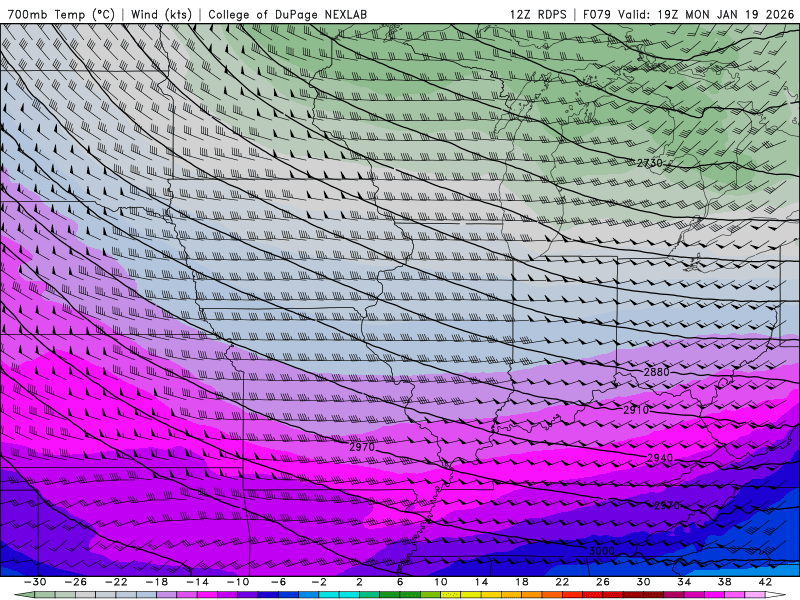Viewport: 800px width, 600px height.
Task: Click the 2880 height contour label
Action: coord(657,372)
